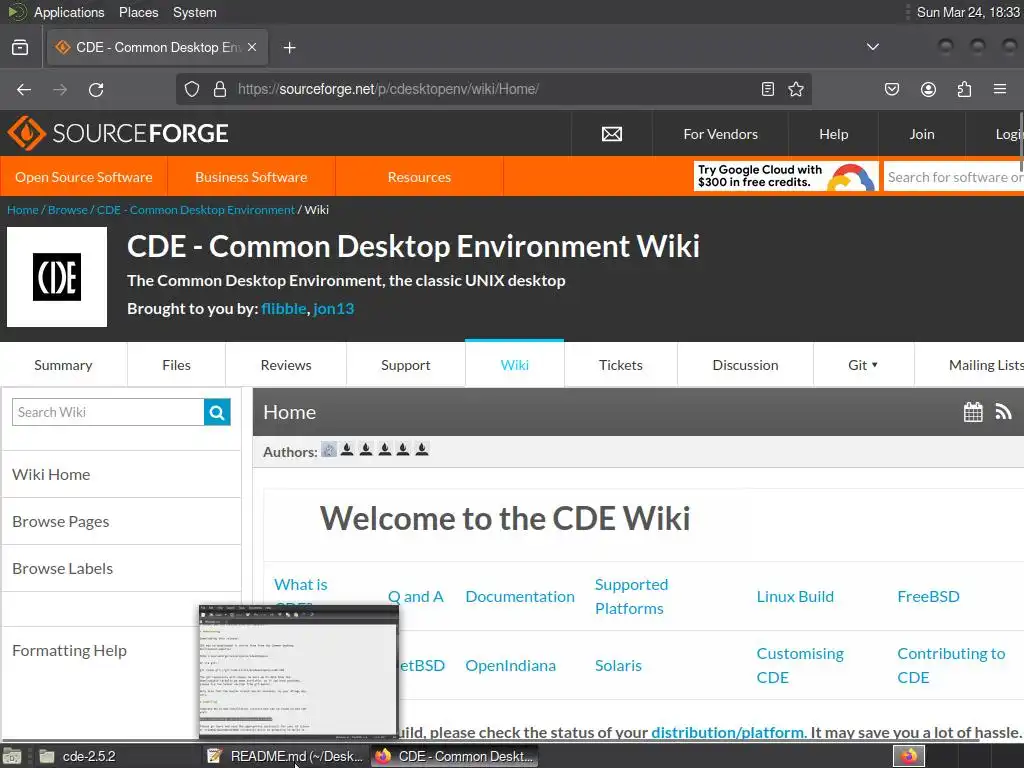1024x768 pixels.
Task: Click the last author avatar icon
Action: 422,449
